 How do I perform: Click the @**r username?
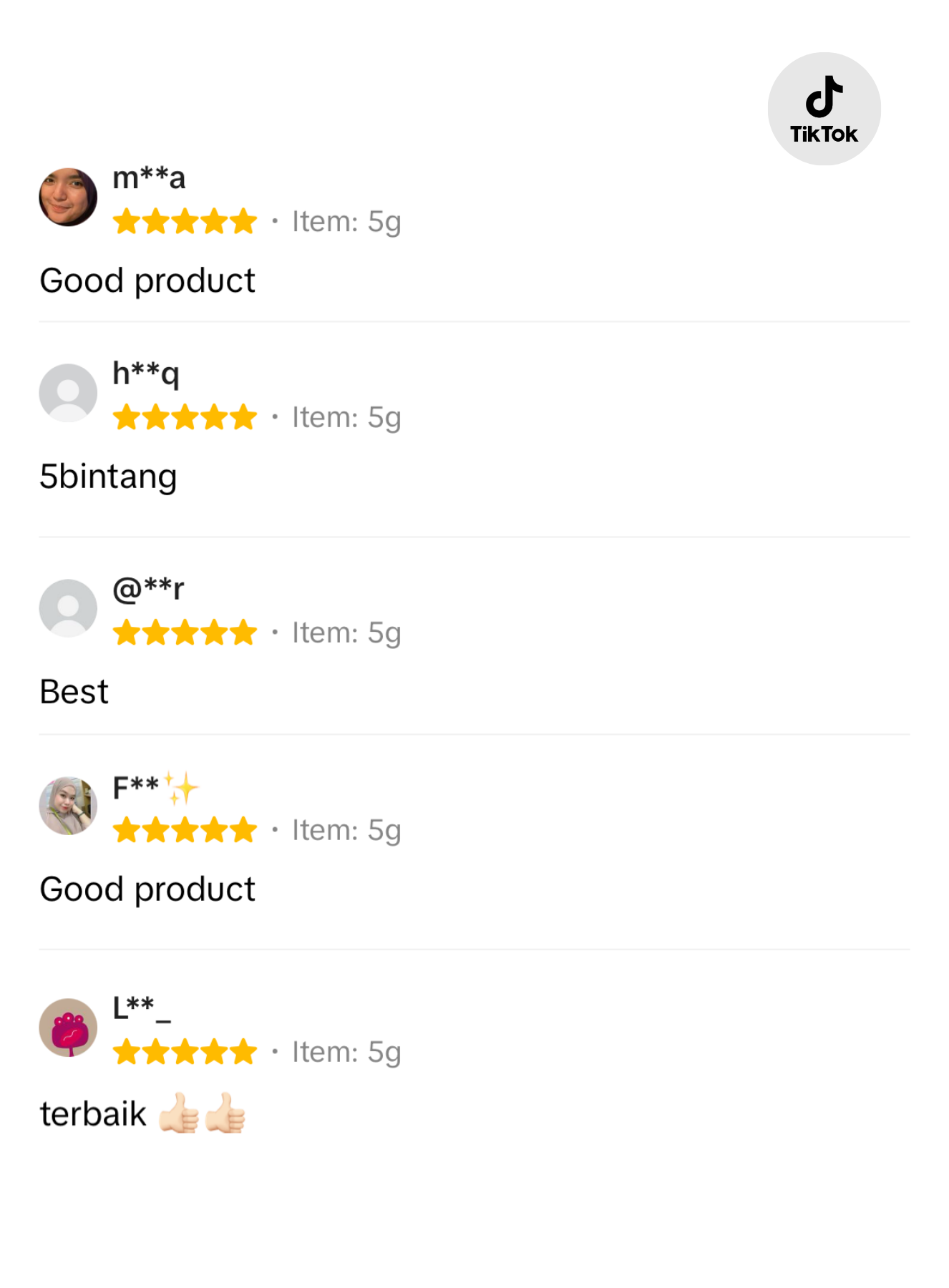tap(148, 588)
